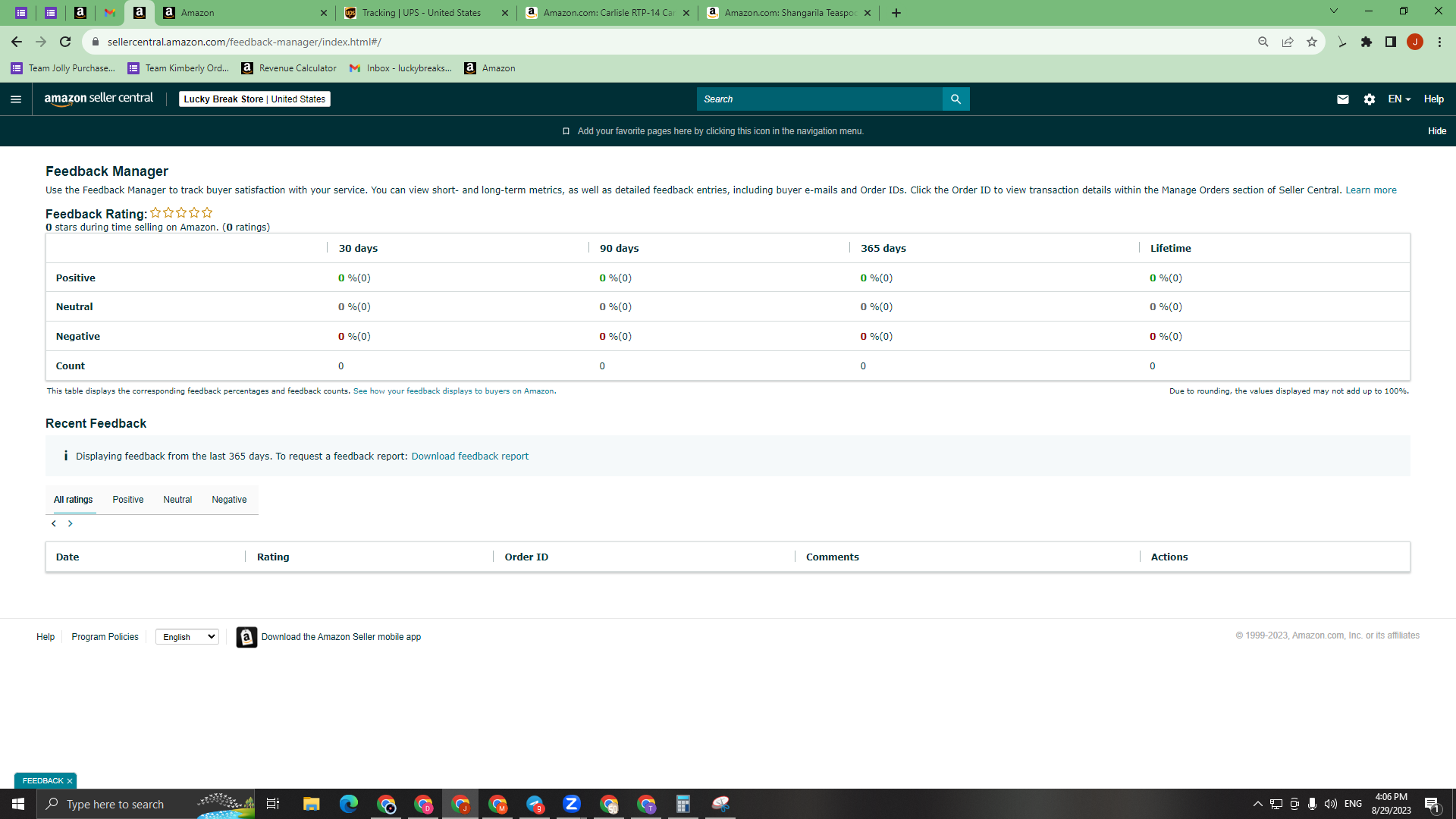Show hidden system tray icons
Screen dimensions: 1456x819
[1258, 804]
